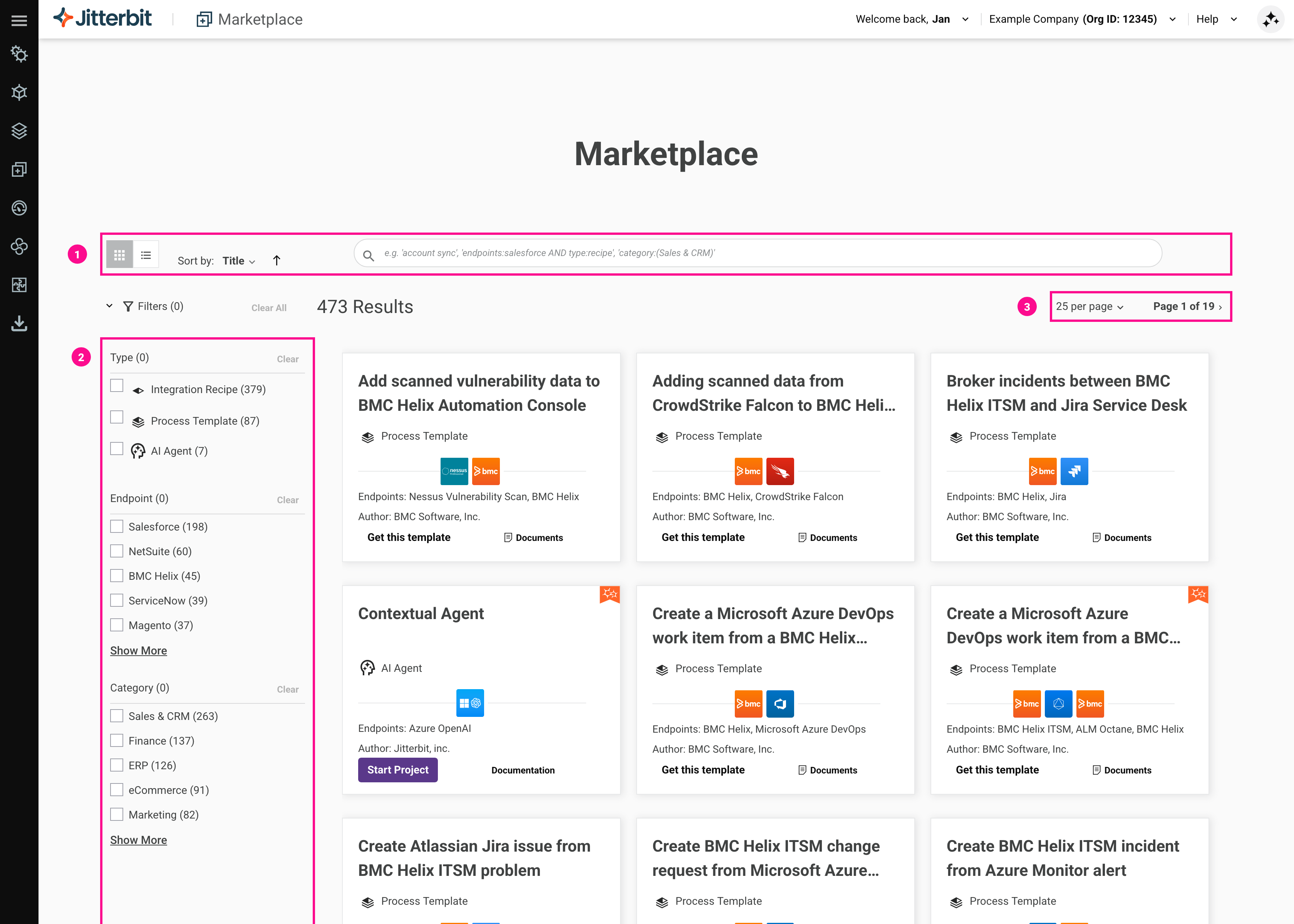
Task: Expand the Help dropdown menu
Action: [x=1217, y=19]
